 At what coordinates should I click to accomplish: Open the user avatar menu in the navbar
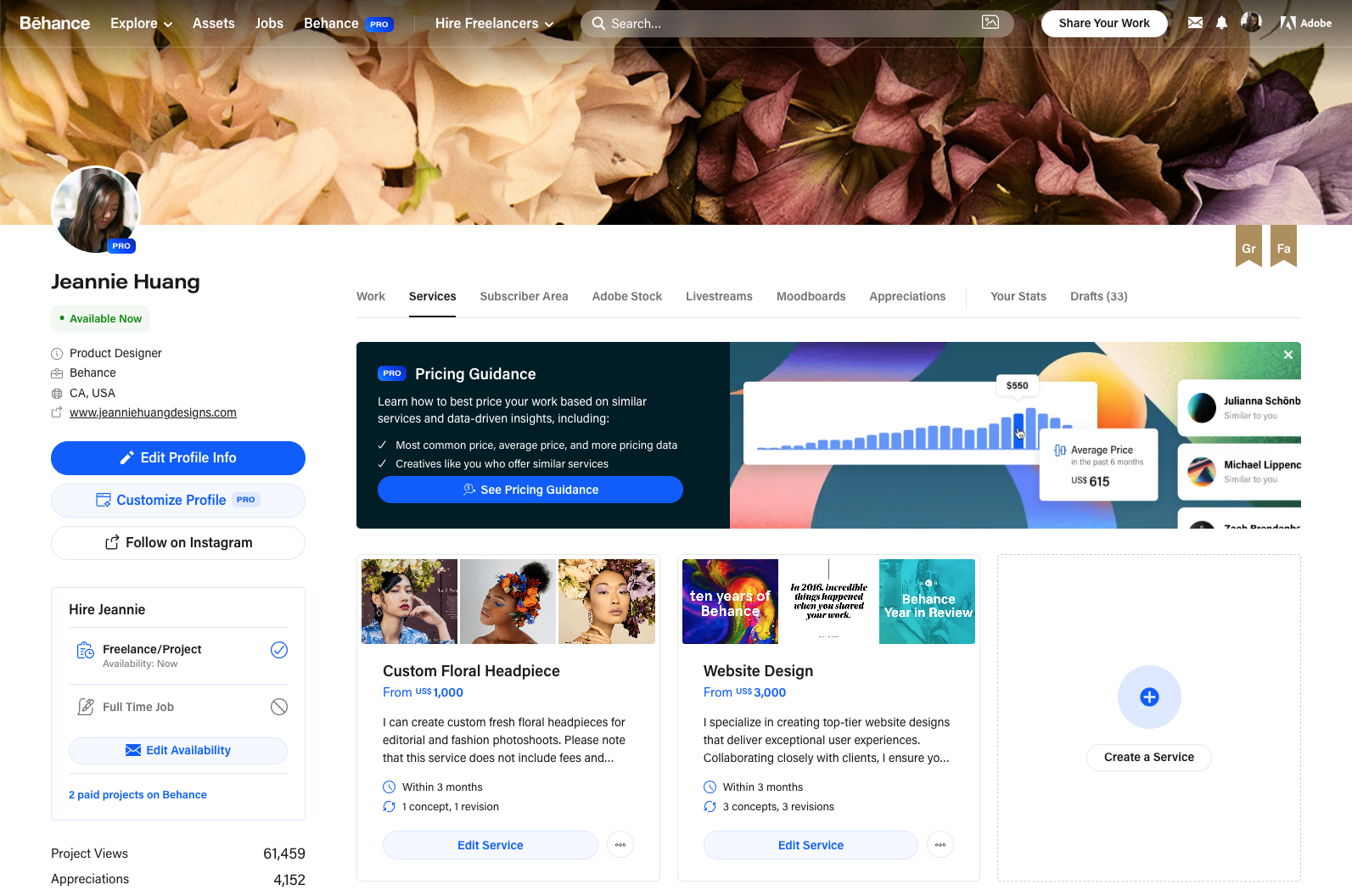1251,22
